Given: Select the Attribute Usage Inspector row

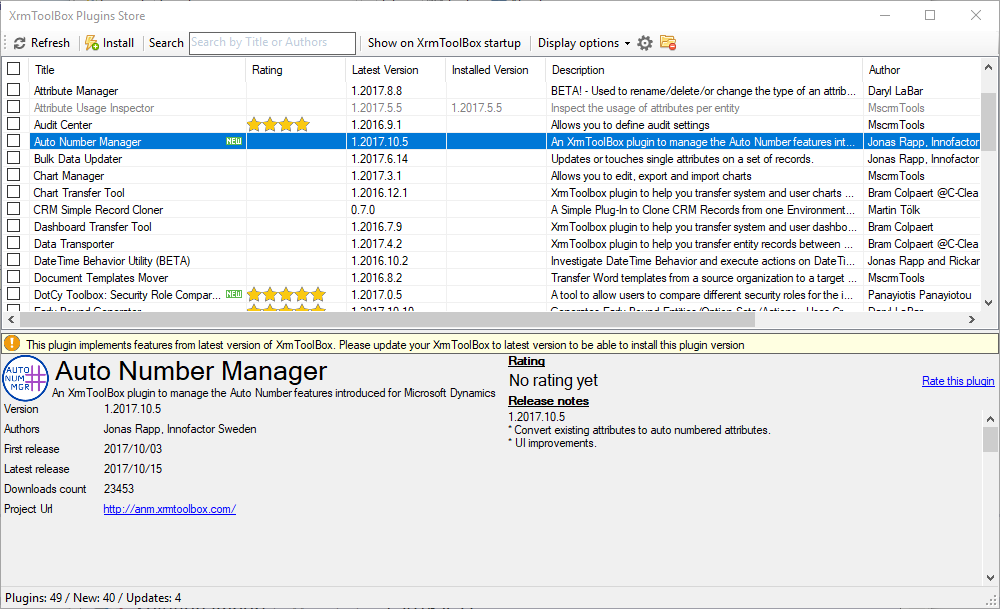Looking at the screenshot, I should tap(492, 108).
